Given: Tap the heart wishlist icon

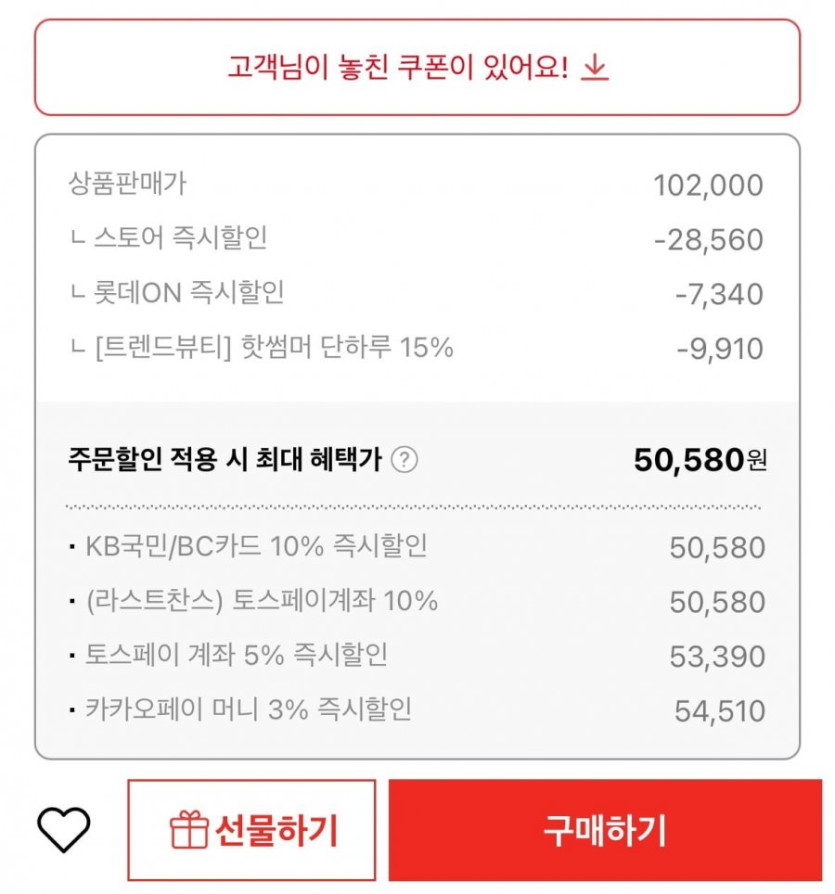Looking at the screenshot, I should [x=64, y=829].
